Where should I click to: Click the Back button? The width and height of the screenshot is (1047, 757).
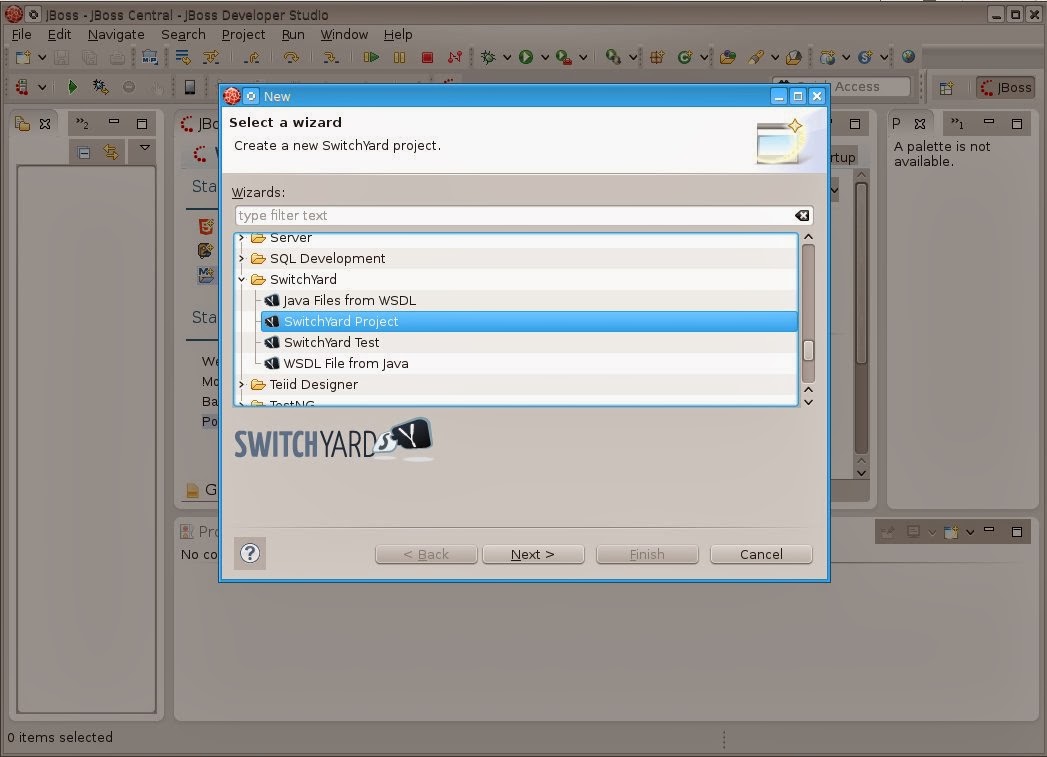pyautogui.click(x=426, y=555)
